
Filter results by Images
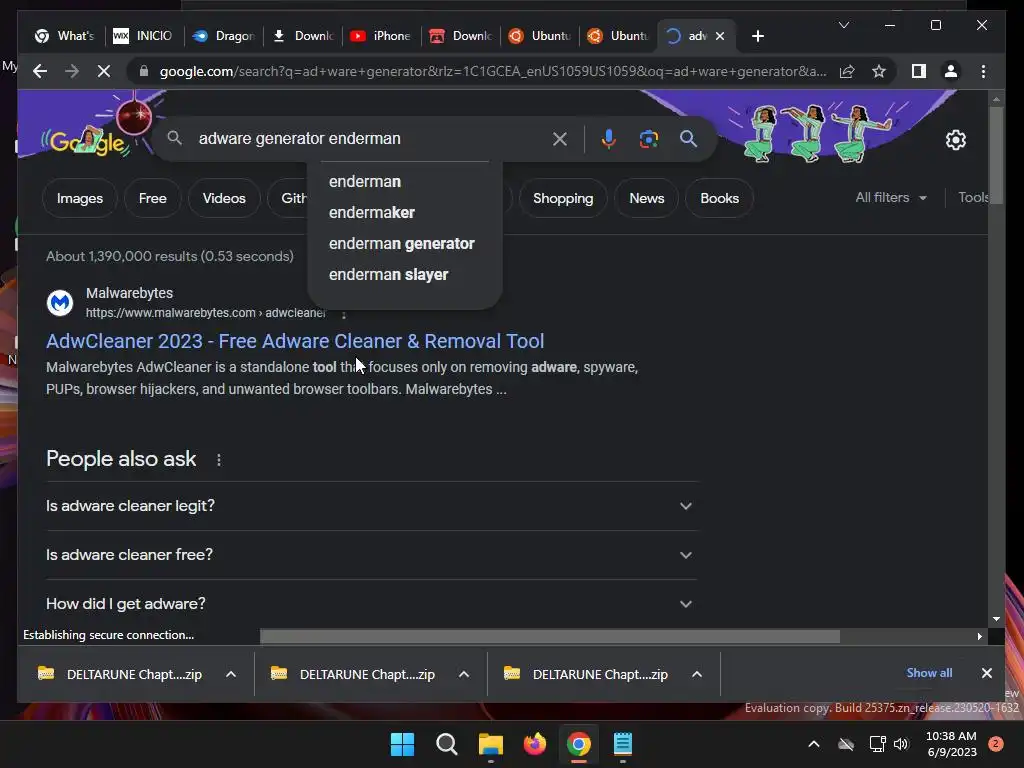[x=80, y=199]
